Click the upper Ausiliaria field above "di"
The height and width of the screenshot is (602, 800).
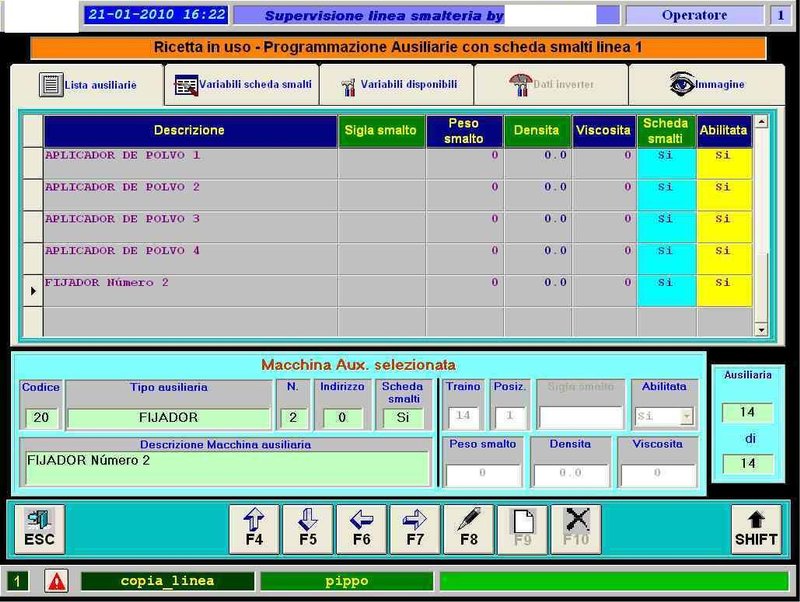coord(747,412)
